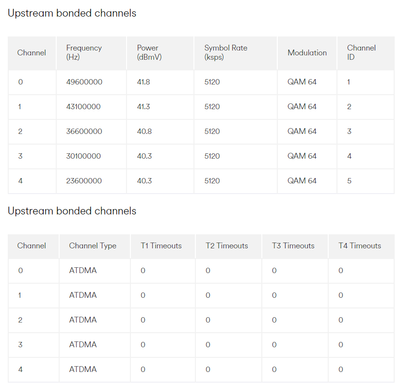Select the T3 Timeouts column header
The height and width of the screenshot is (391, 400).
click(293, 246)
